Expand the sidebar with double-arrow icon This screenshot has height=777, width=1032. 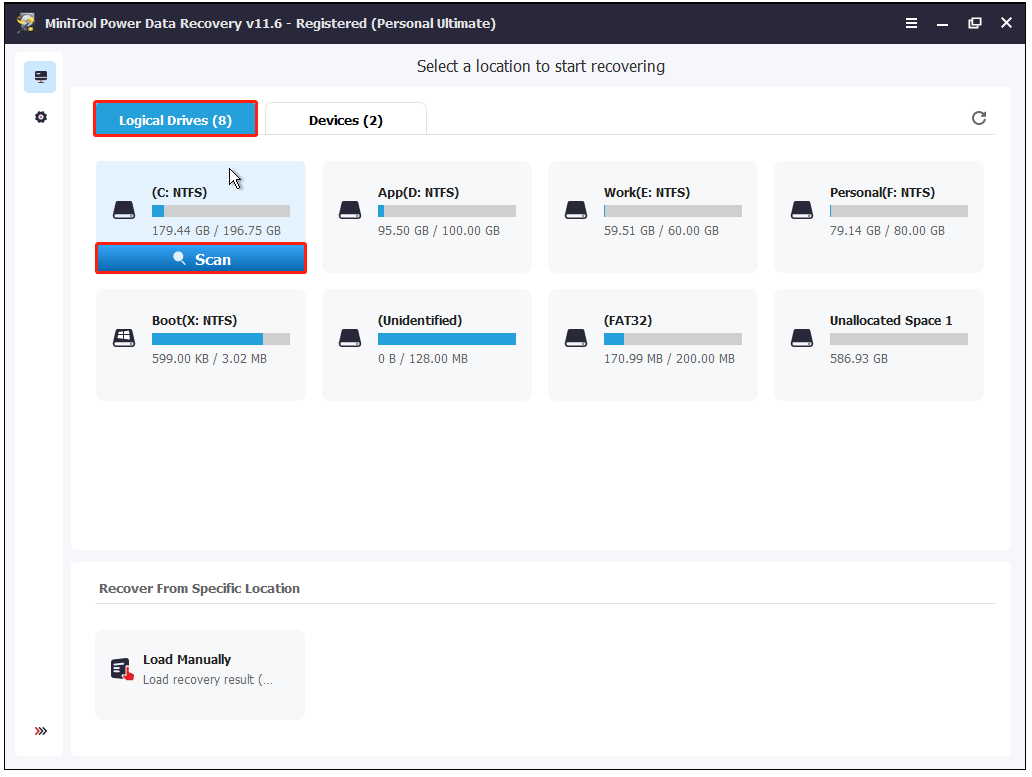coord(41,731)
